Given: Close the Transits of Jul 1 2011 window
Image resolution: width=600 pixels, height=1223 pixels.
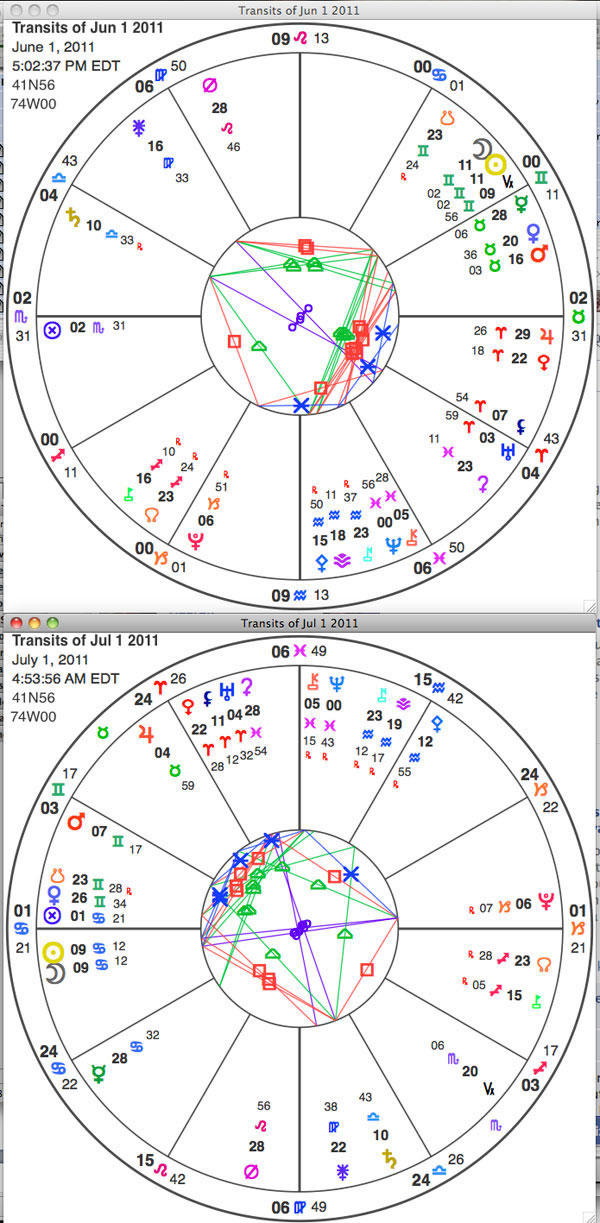Looking at the screenshot, I should (x=15, y=623).
